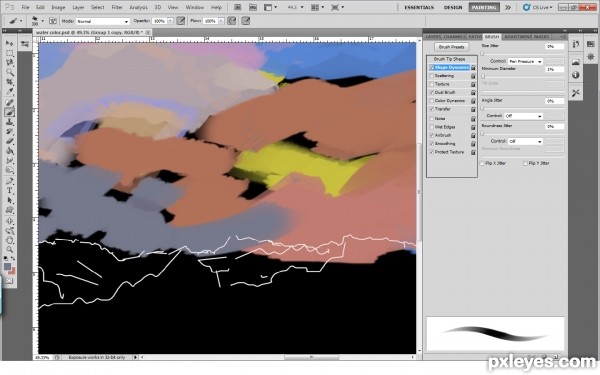The height and width of the screenshot is (375, 600).
Task: Enable the Scattering checkbox
Action: coord(432,76)
